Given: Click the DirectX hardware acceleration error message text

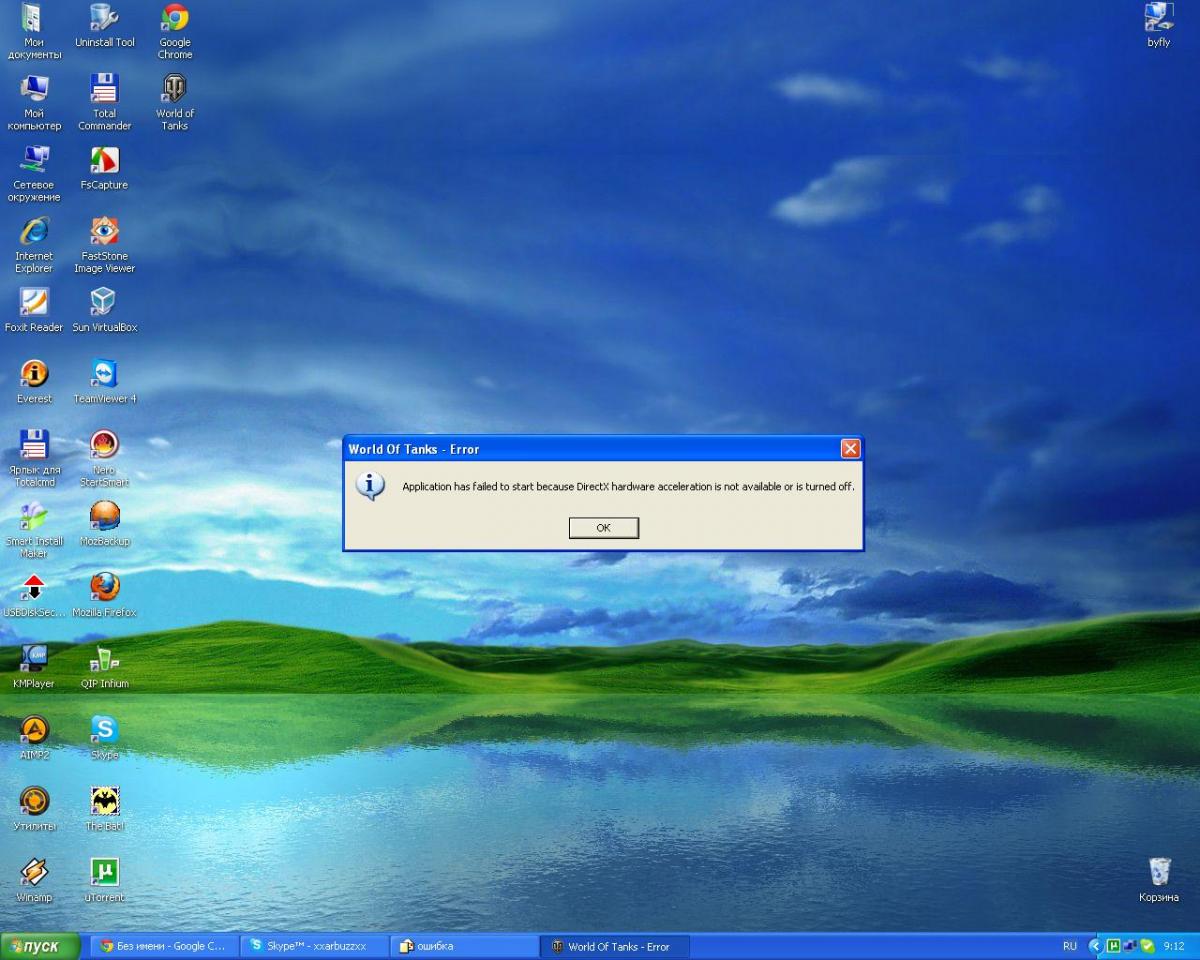Looking at the screenshot, I should [628, 487].
